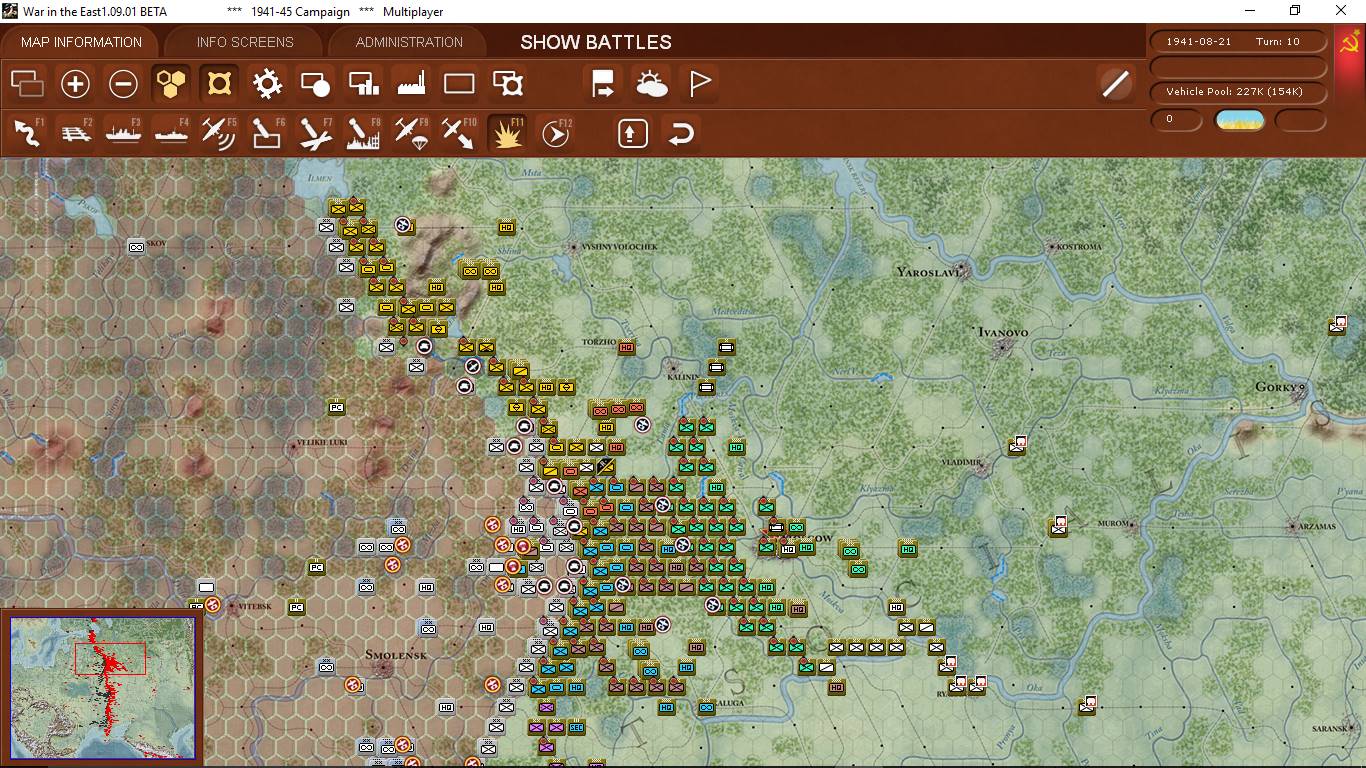Screen dimensions: 1366x768
Task: Click the Kostroma town label
Action: [1078, 246]
